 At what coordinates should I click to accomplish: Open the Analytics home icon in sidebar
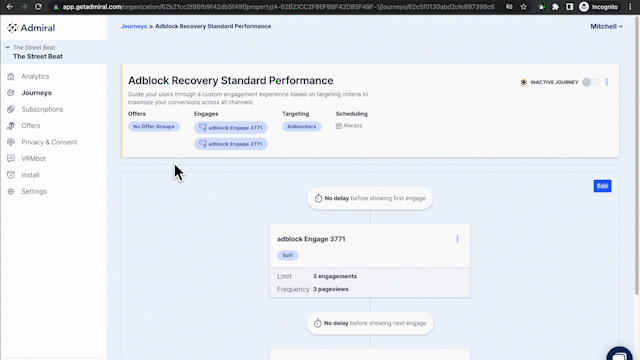point(11,76)
